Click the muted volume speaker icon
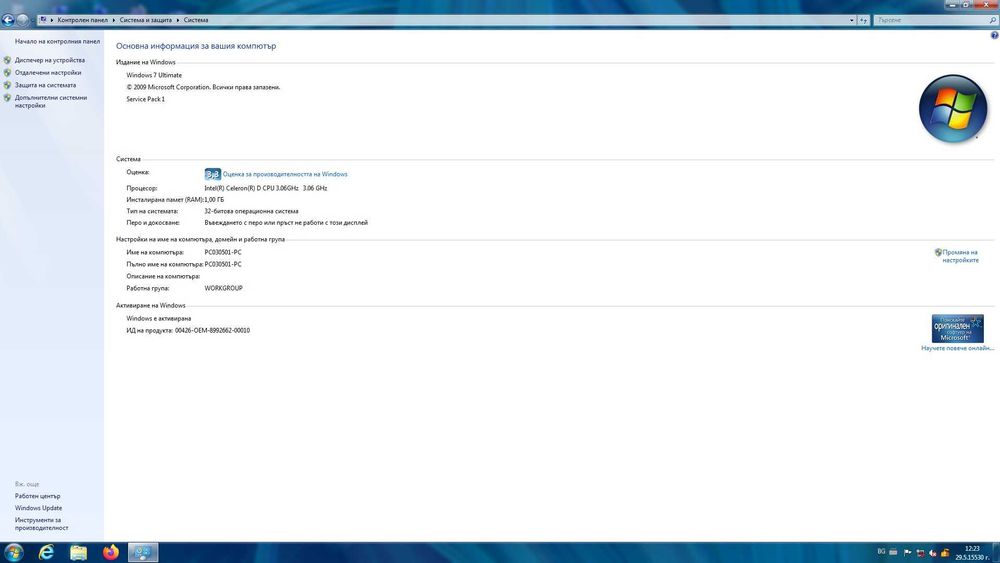Viewport: 1000px width, 563px height. [x=933, y=553]
